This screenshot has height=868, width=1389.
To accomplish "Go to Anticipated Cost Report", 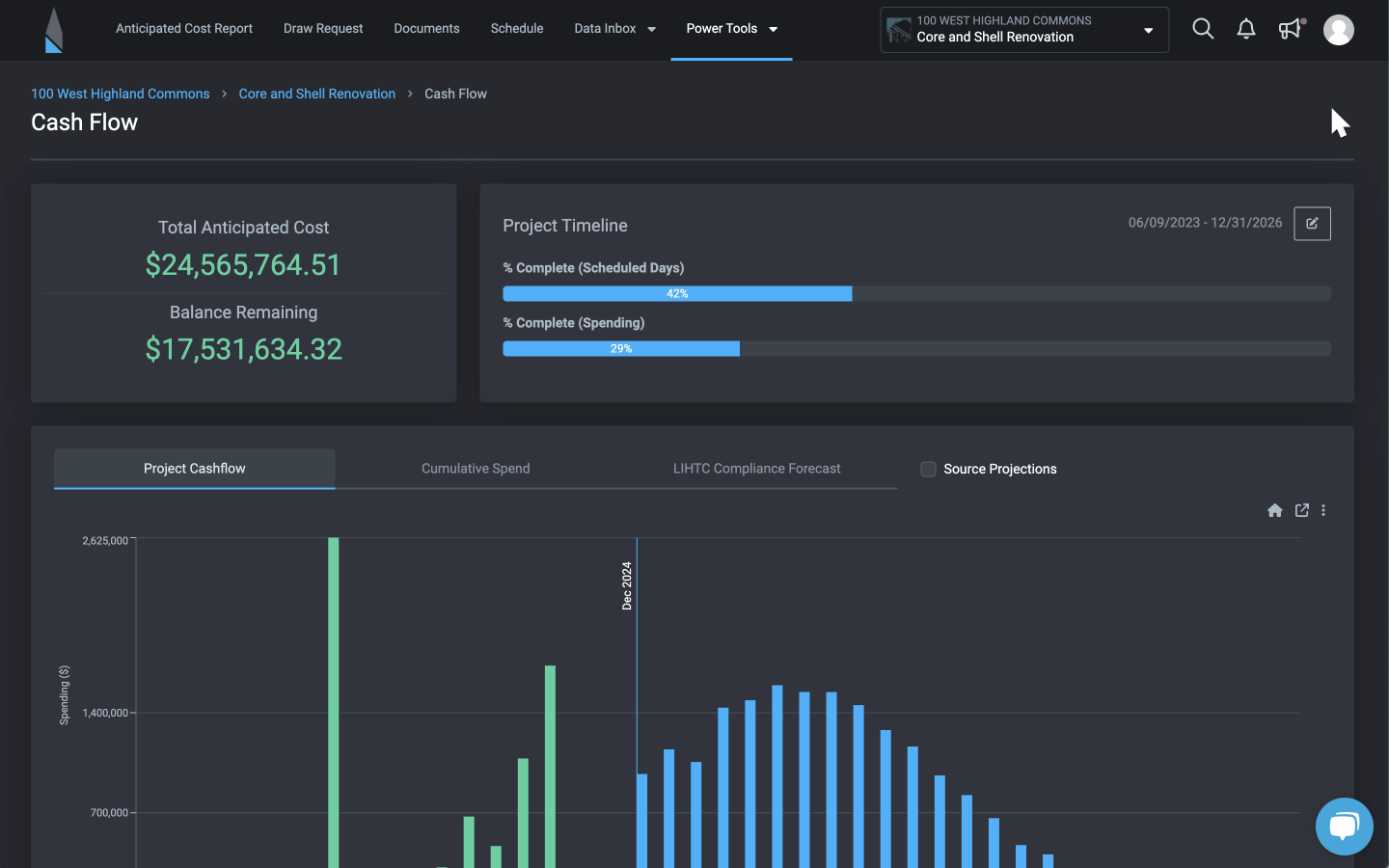I will [184, 29].
